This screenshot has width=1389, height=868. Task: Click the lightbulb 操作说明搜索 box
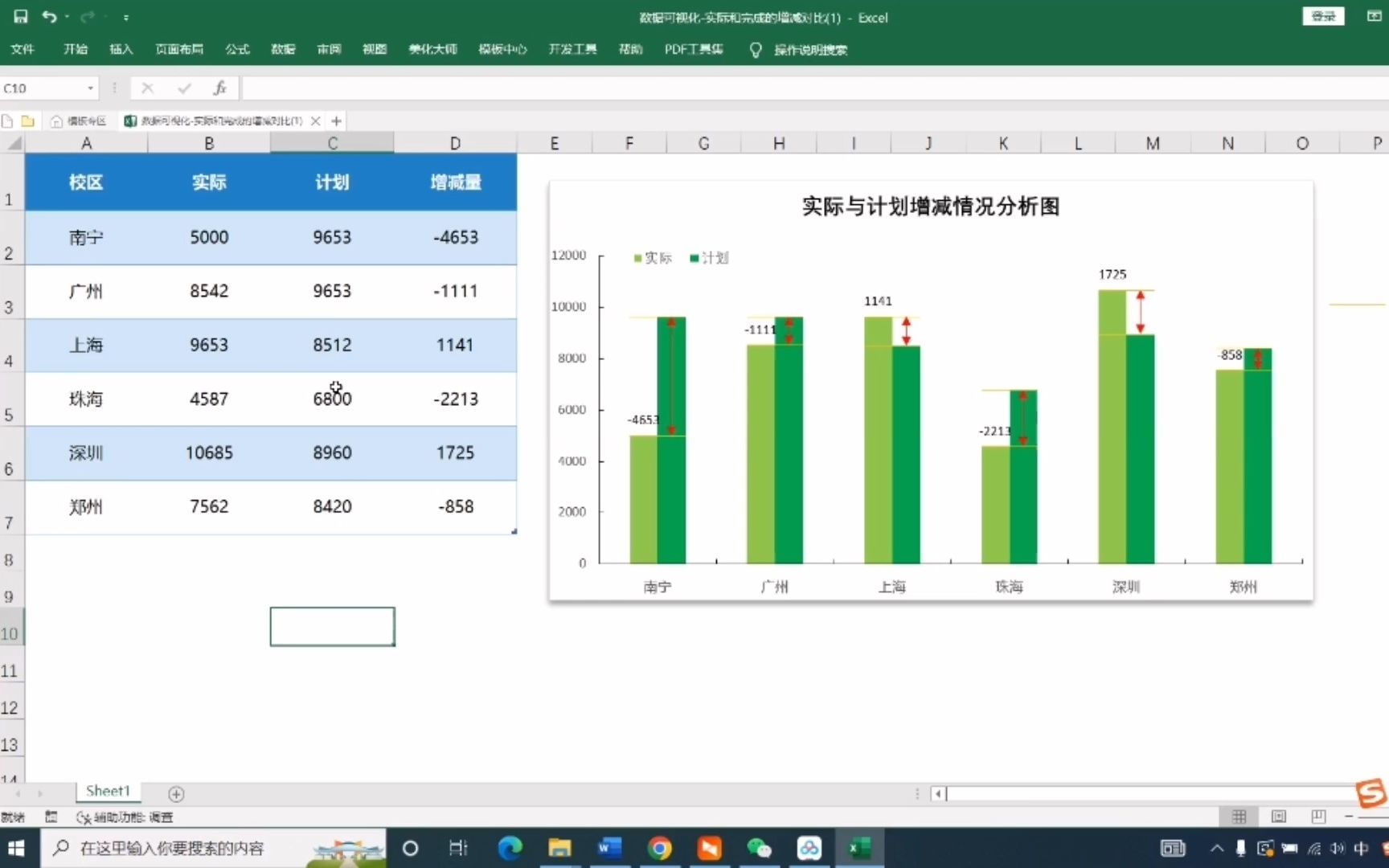coord(799,50)
